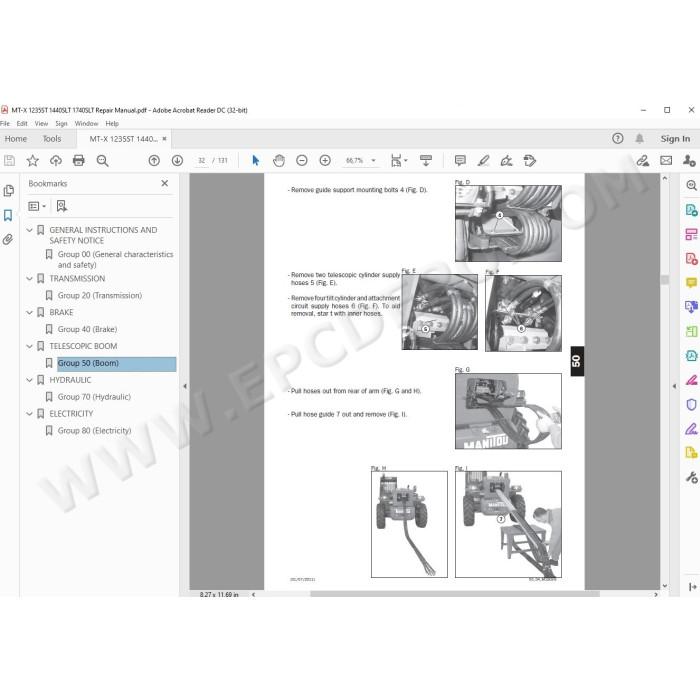Click the vertical scrollbar thumb
Viewport: 700px width, 700px height.
(665, 279)
